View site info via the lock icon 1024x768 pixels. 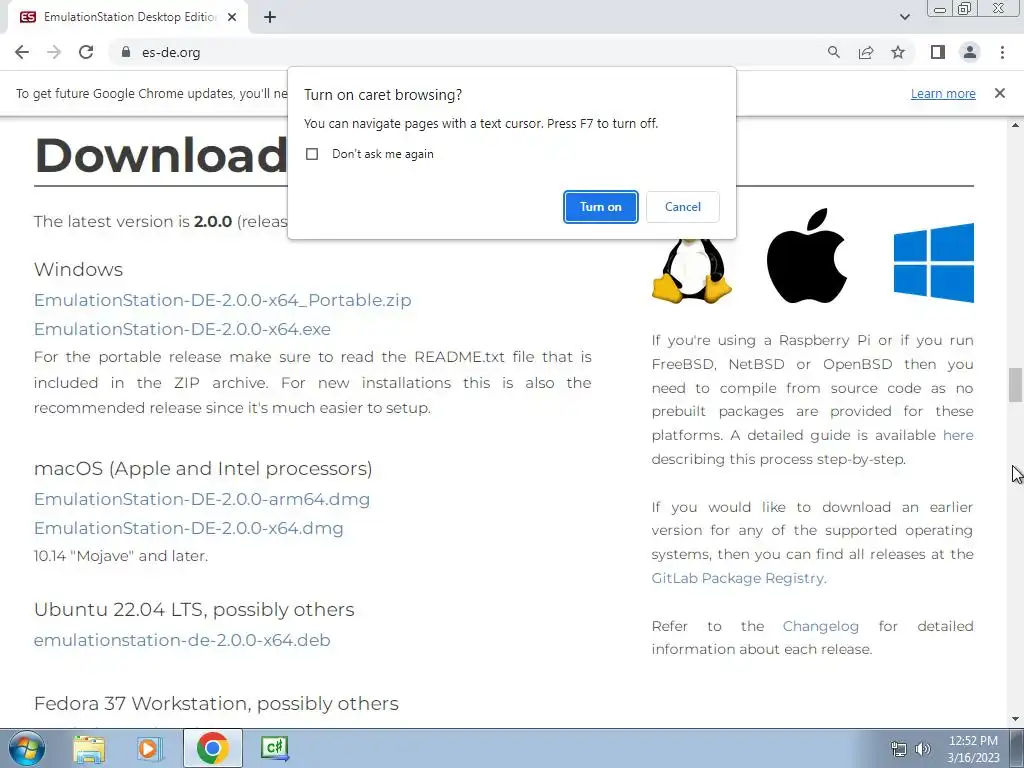[x=126, y=52]
